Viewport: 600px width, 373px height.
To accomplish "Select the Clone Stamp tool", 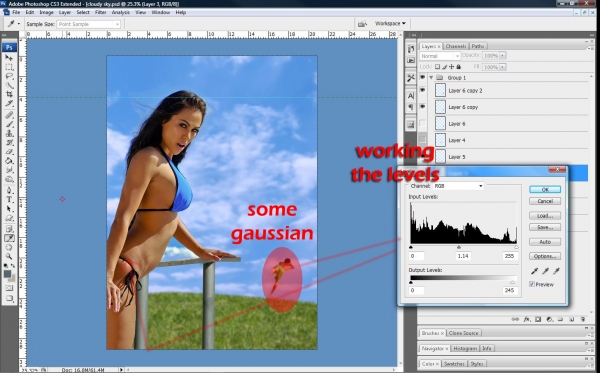I will coord(9,134).
